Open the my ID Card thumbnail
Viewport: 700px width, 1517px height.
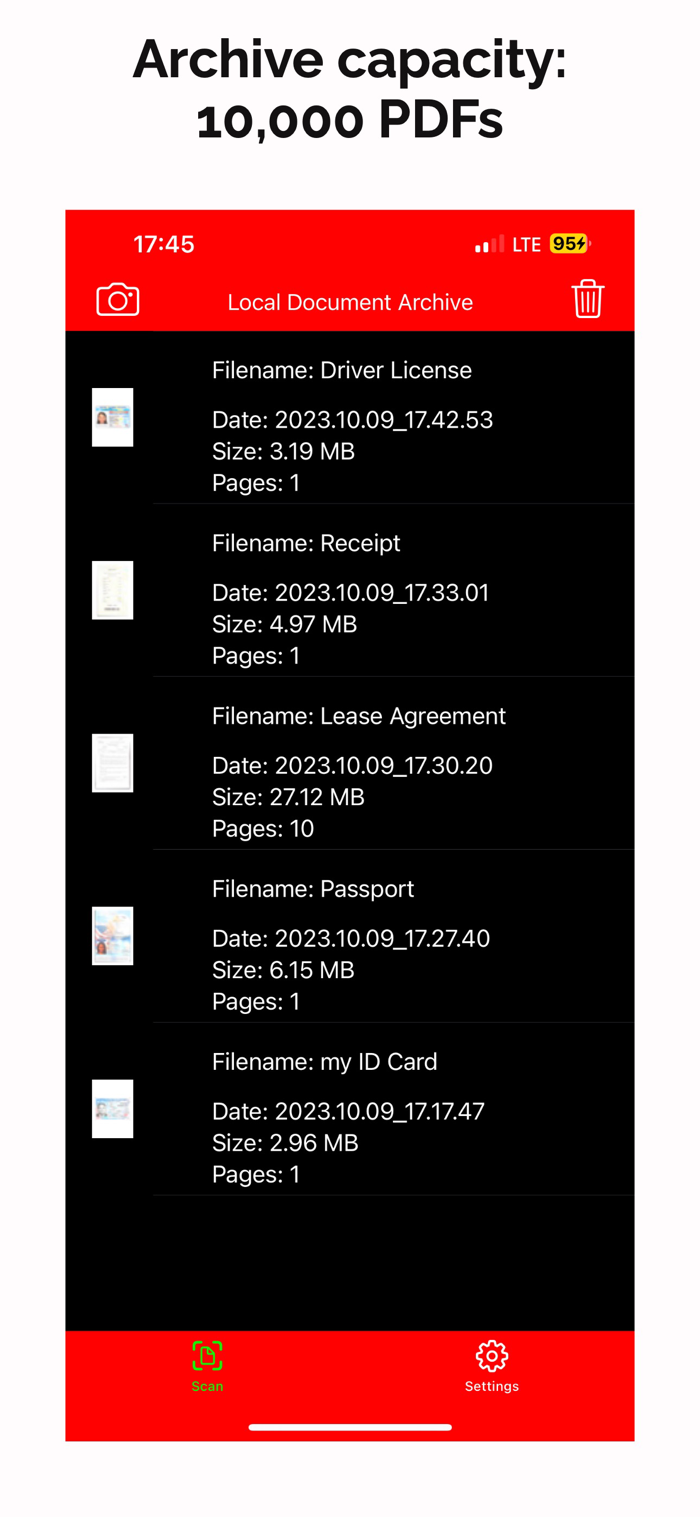point(113,1109)
